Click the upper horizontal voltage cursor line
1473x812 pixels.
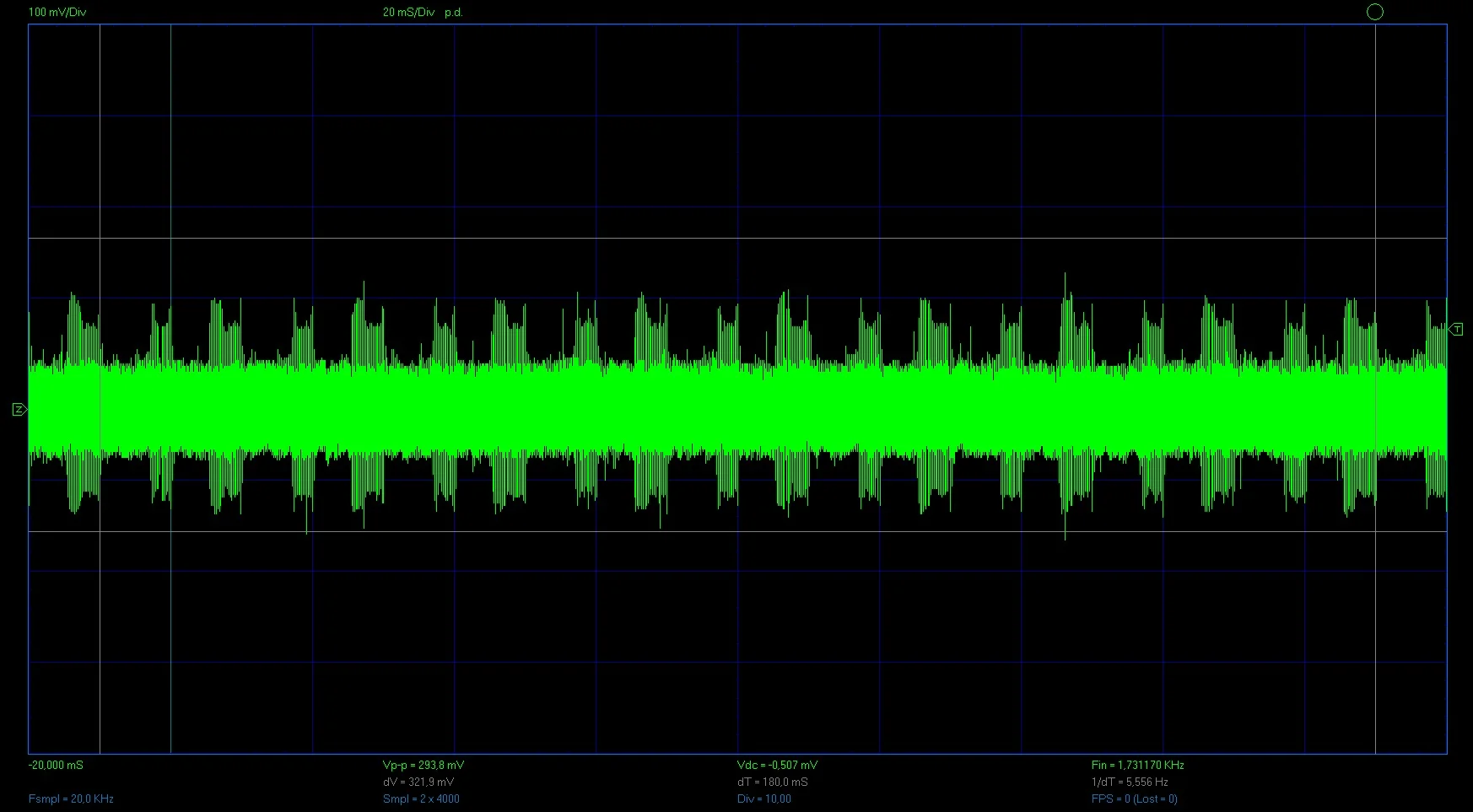(x=737, y=239)
